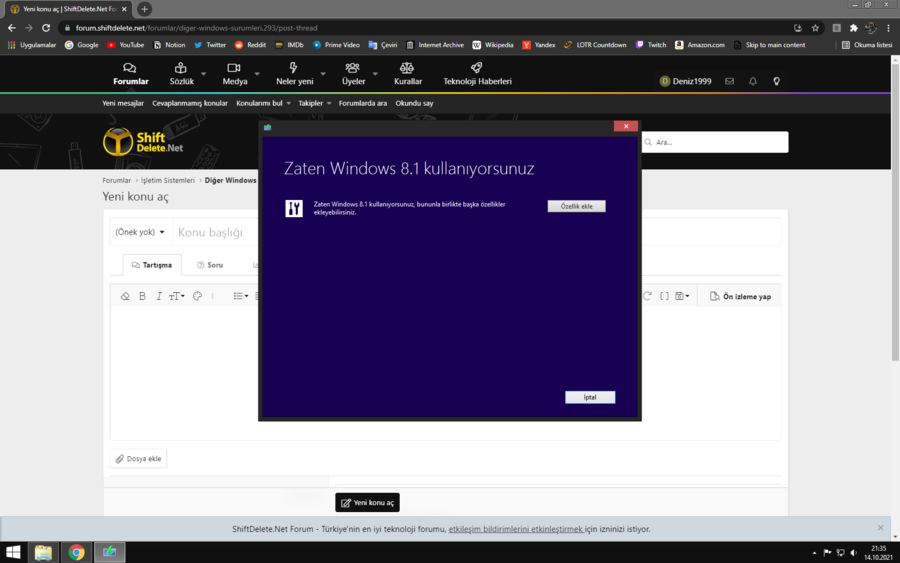Open Okuma listesi reading list

(x=867, y=45)
